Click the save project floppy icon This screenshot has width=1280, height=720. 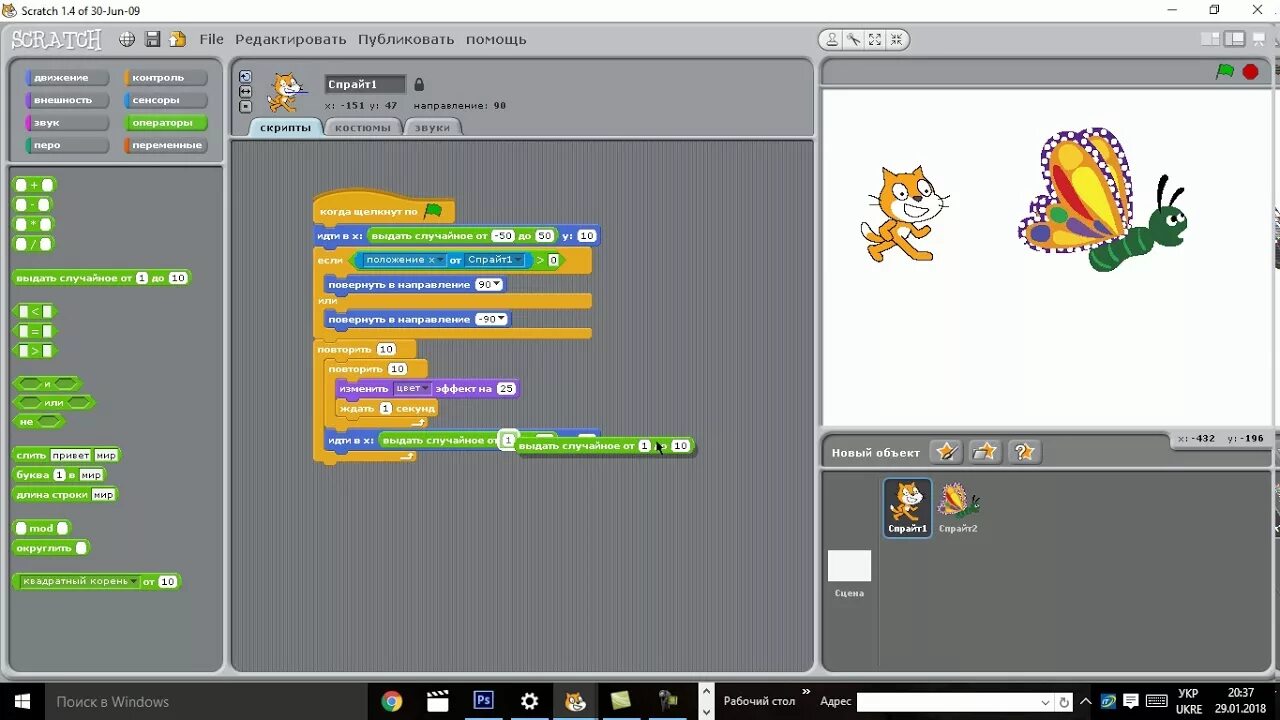pos(153,40)
